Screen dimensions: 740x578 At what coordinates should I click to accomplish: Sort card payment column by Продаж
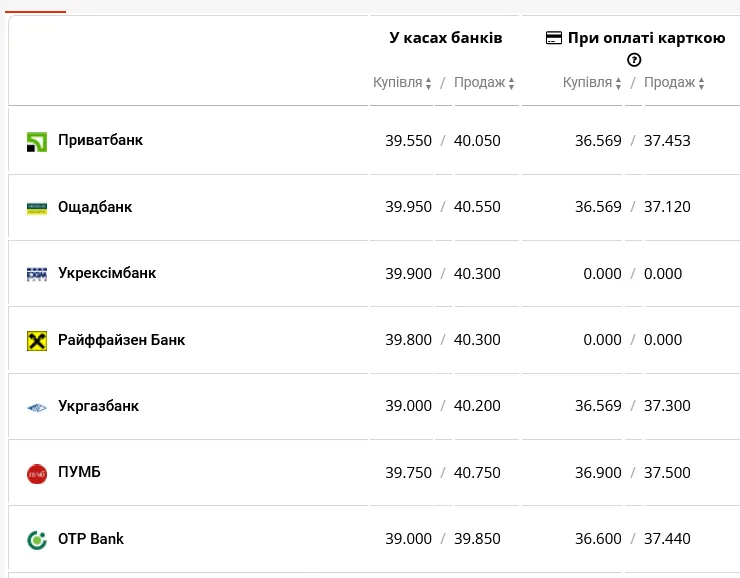point(674,83)
